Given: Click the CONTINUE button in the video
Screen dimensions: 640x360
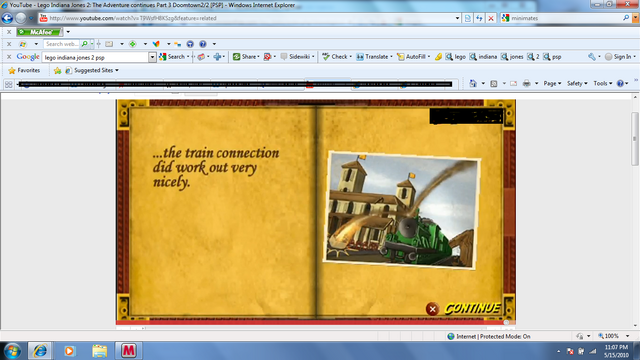Looking at the screenshot, I should click(472, 308).
